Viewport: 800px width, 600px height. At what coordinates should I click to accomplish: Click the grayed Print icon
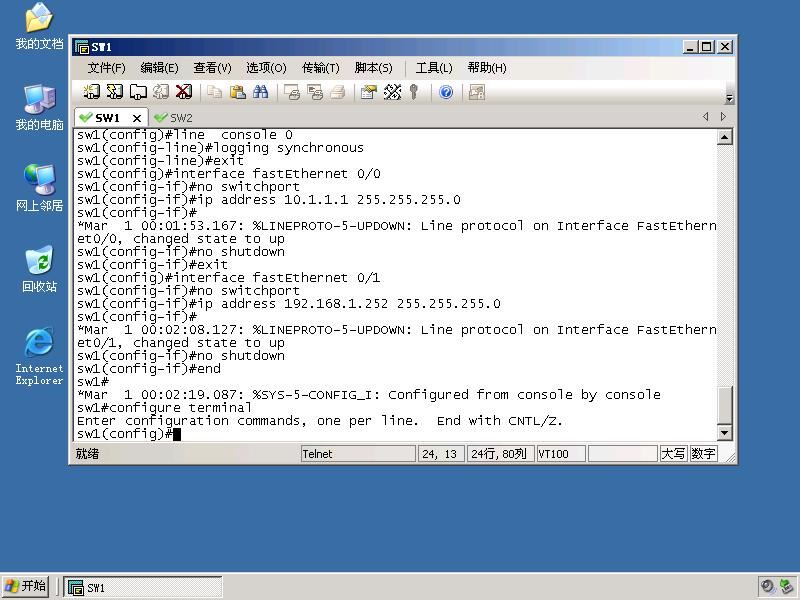coord(338,92)
